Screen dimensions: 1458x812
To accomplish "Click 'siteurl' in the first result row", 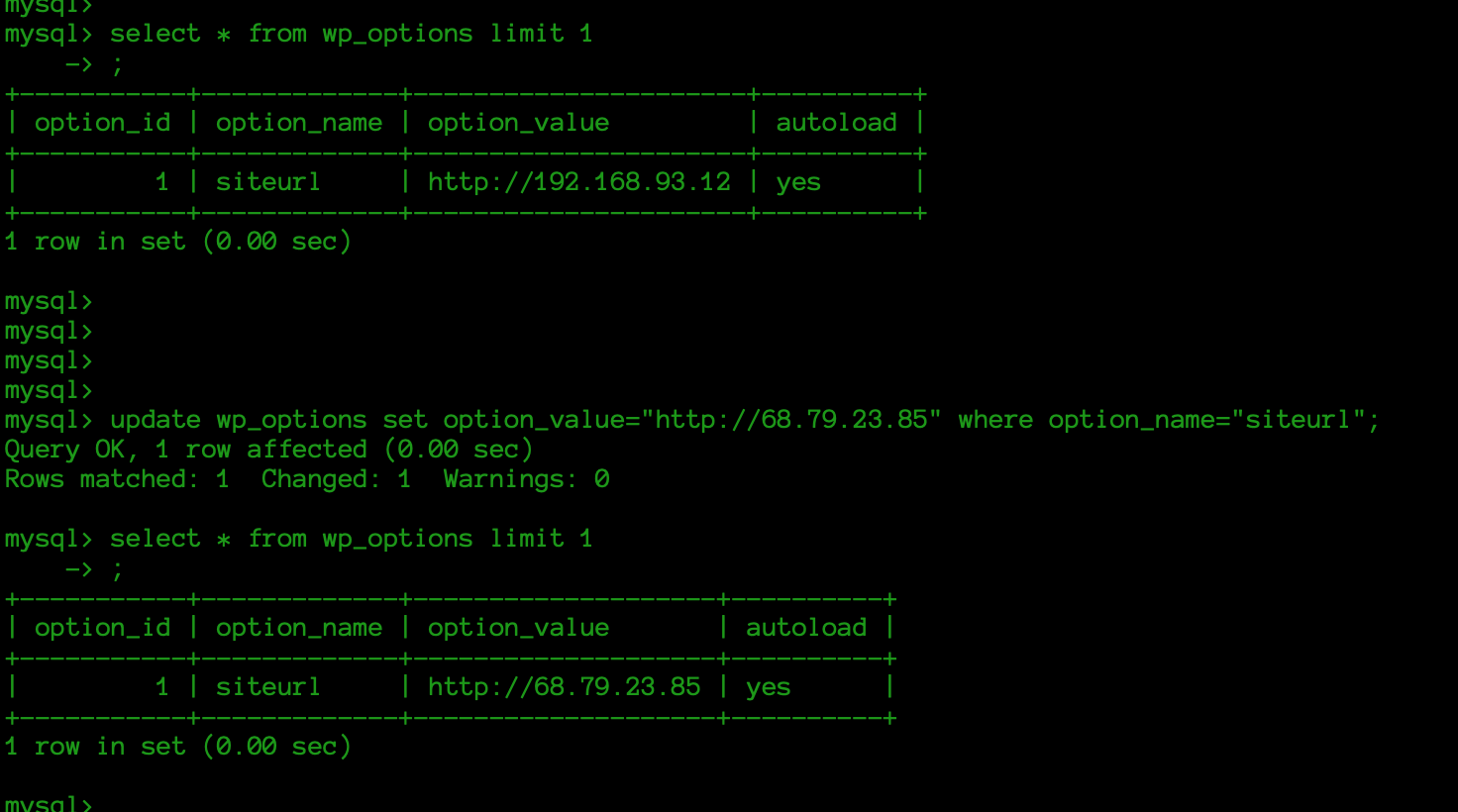I will point(268,182).
